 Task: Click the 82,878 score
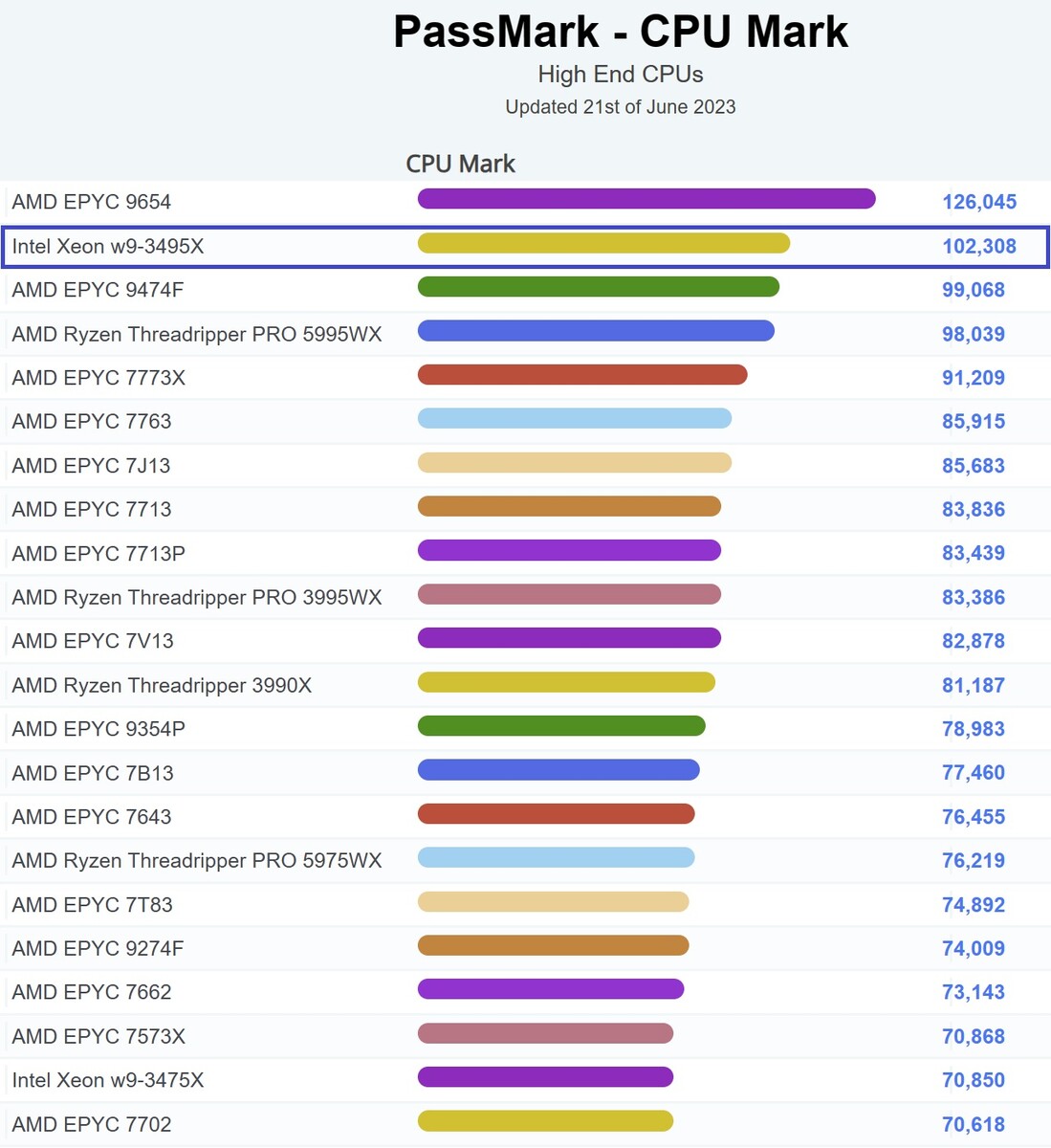pyautogui.click(x=974, y=641)
